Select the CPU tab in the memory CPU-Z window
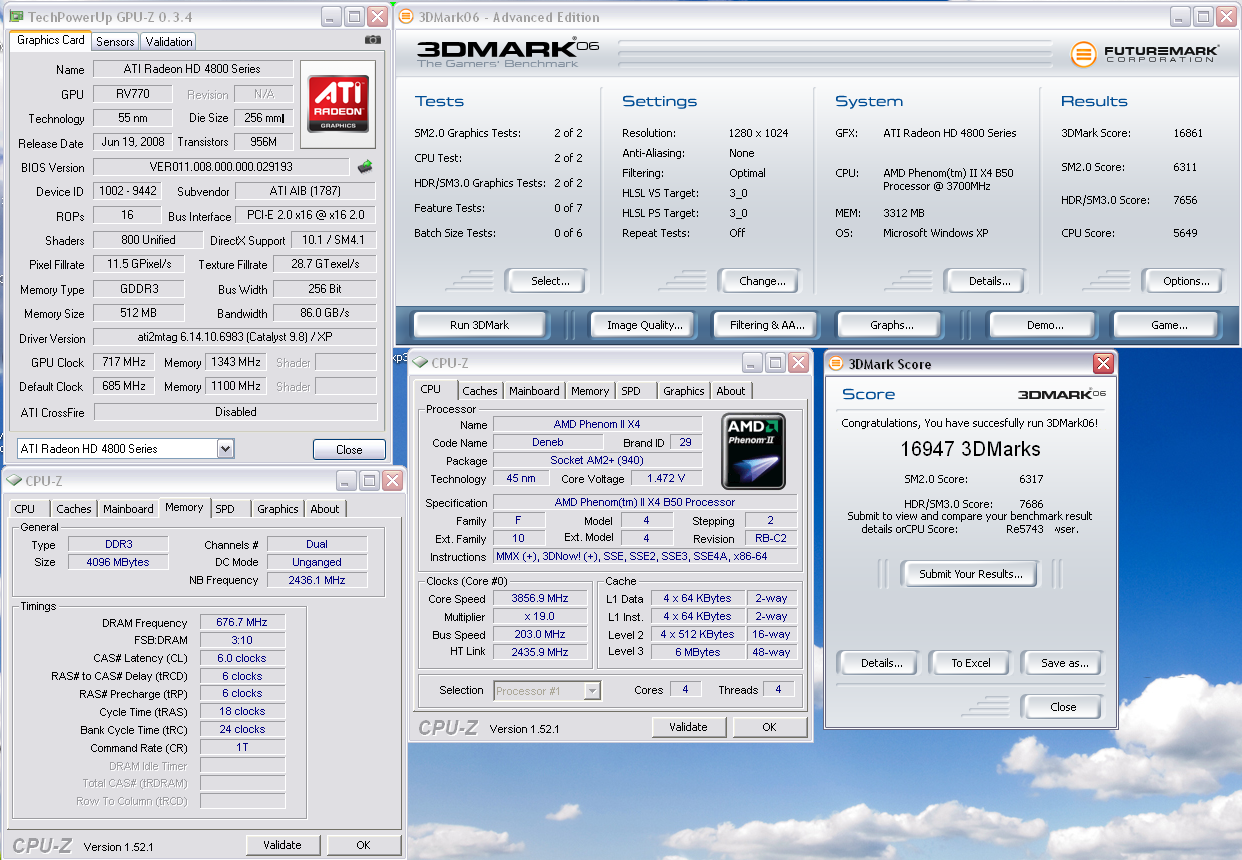 [25, 509]
